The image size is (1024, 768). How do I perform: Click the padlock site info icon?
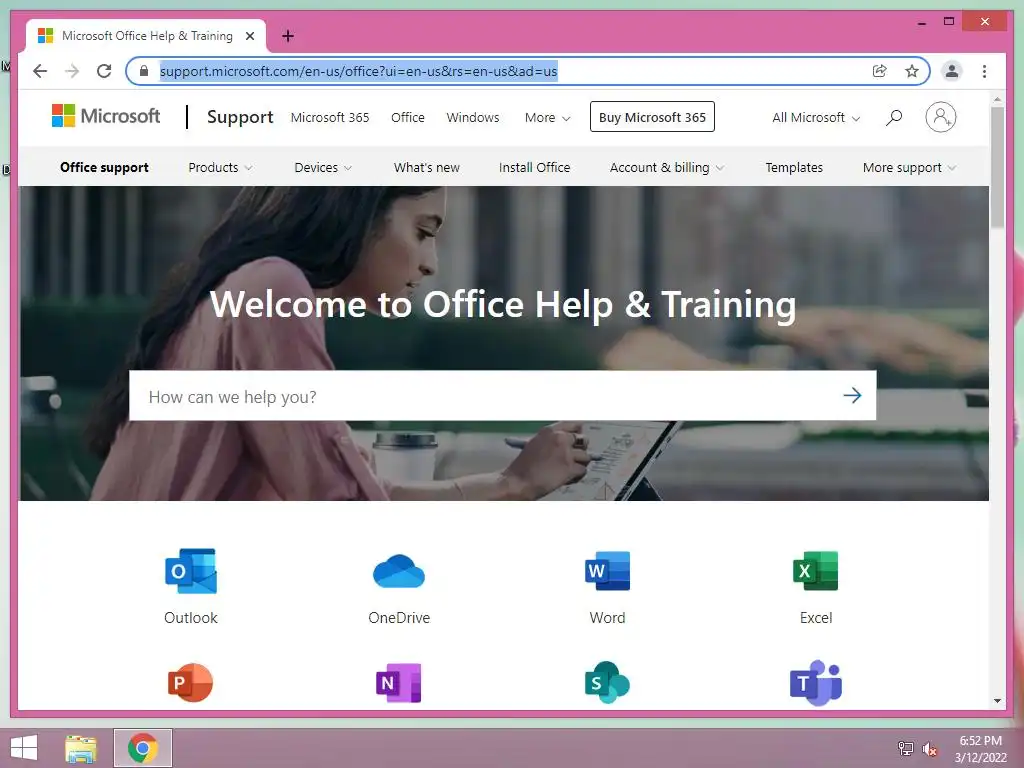pos(144,71)
